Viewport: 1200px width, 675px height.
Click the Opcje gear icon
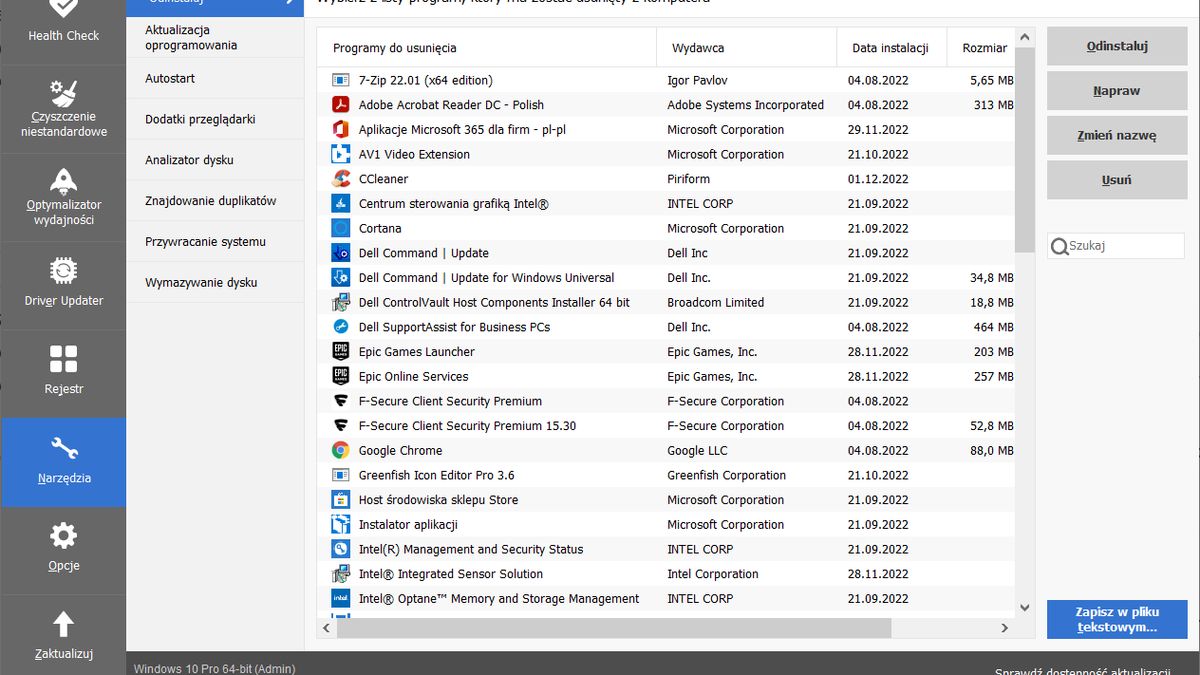[x=62, y=537]
